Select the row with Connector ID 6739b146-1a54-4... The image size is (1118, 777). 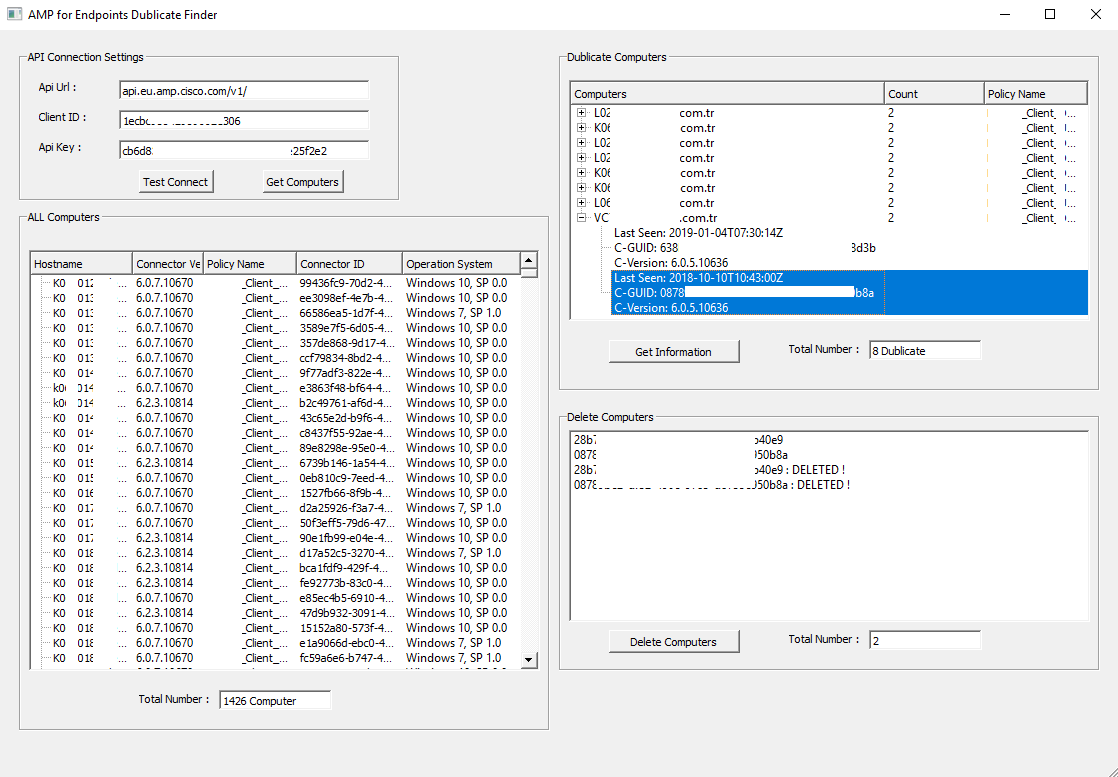[x=275, y=463]
